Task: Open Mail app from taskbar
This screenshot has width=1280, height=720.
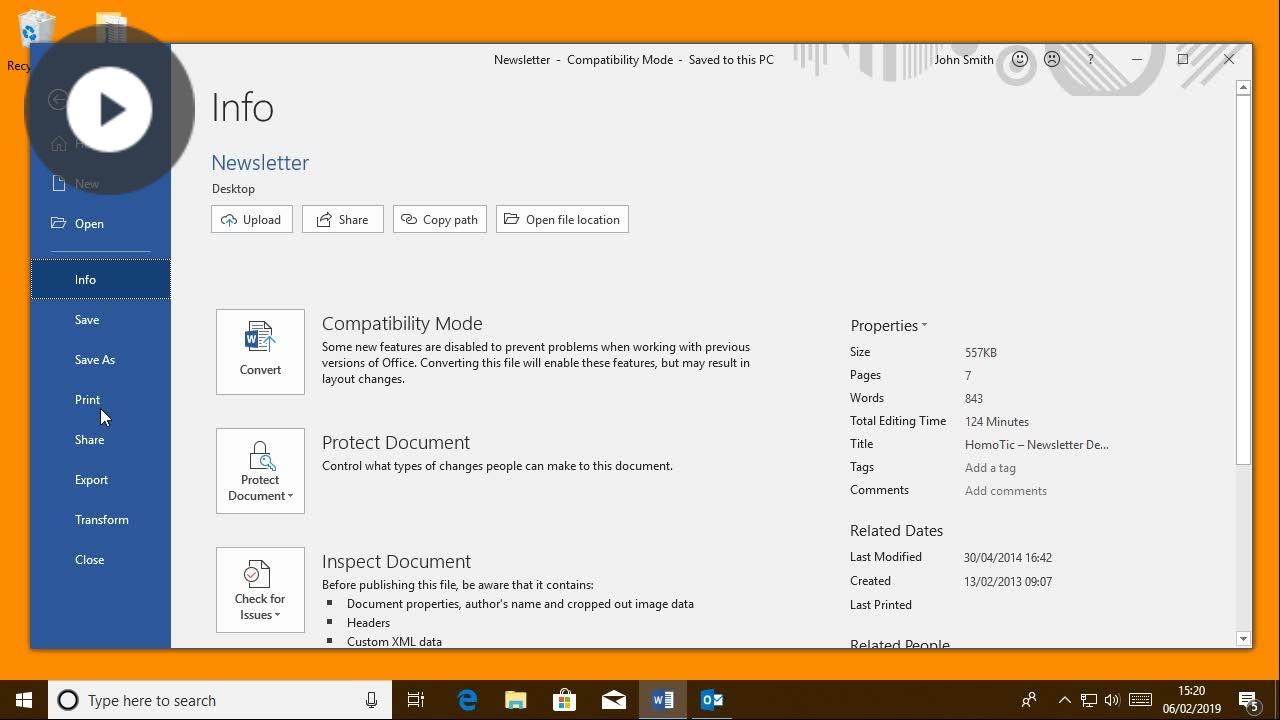Action: pyautogui.click(x=614, y=700)
